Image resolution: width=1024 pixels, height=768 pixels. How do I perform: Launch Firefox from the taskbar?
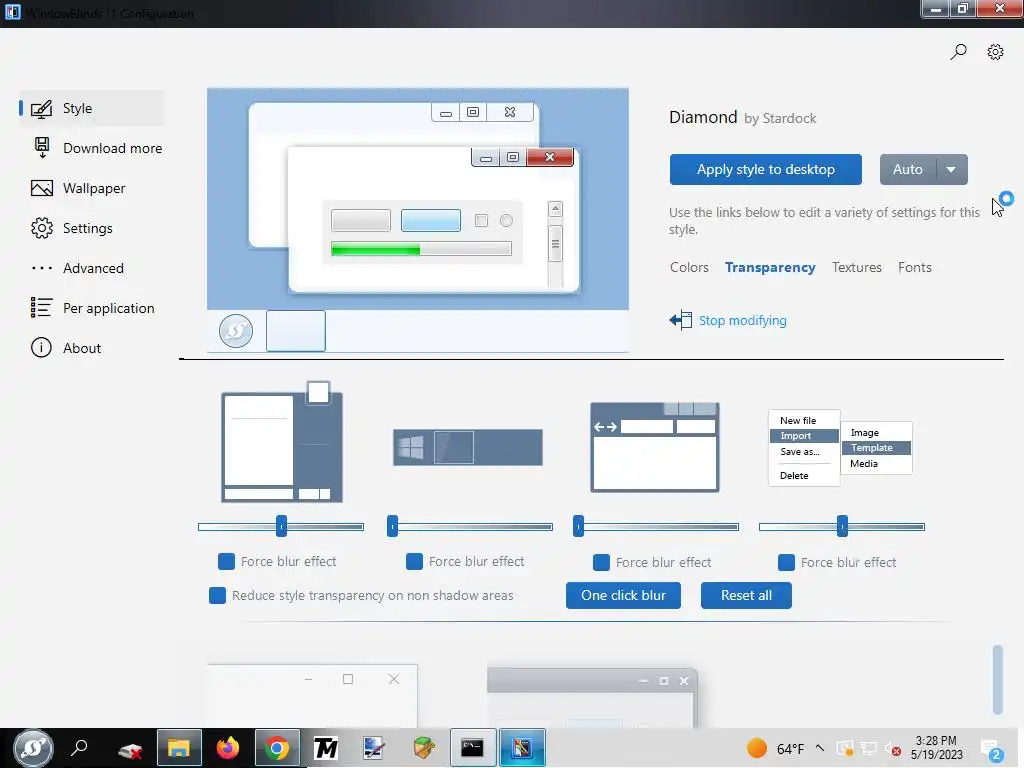coord(227,748)
